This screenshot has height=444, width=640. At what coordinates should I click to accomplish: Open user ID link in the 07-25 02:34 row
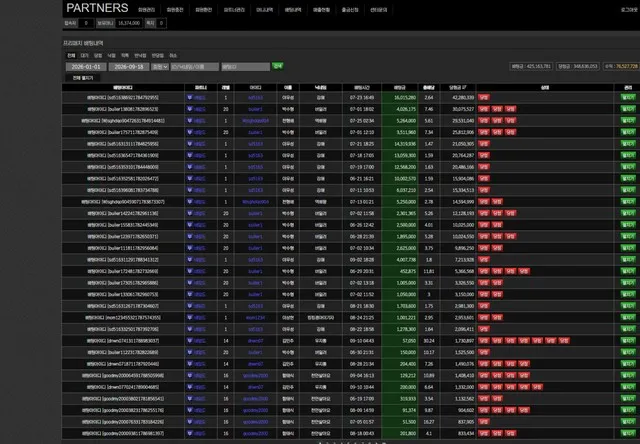(256, 120)
